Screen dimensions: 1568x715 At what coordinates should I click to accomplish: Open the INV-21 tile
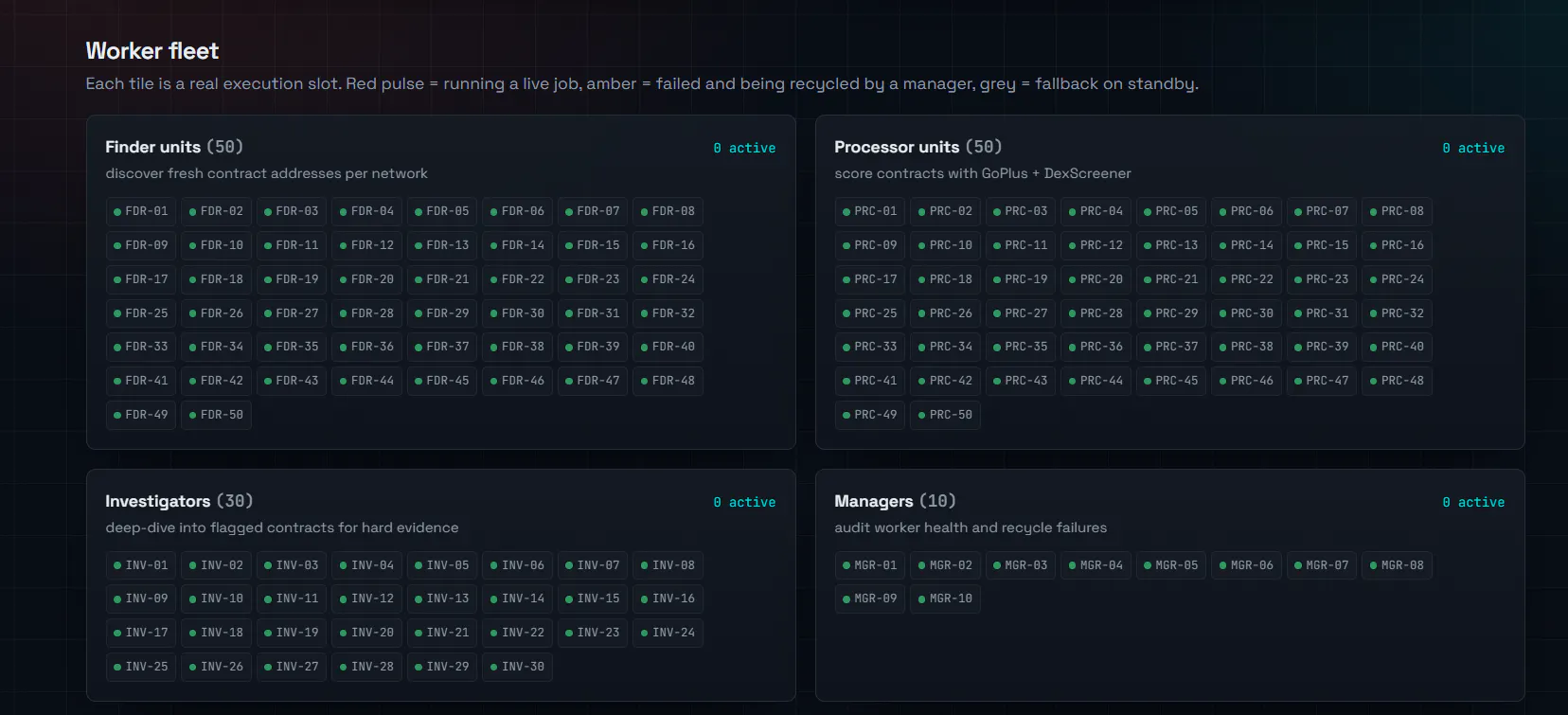(x=442, y=633)
